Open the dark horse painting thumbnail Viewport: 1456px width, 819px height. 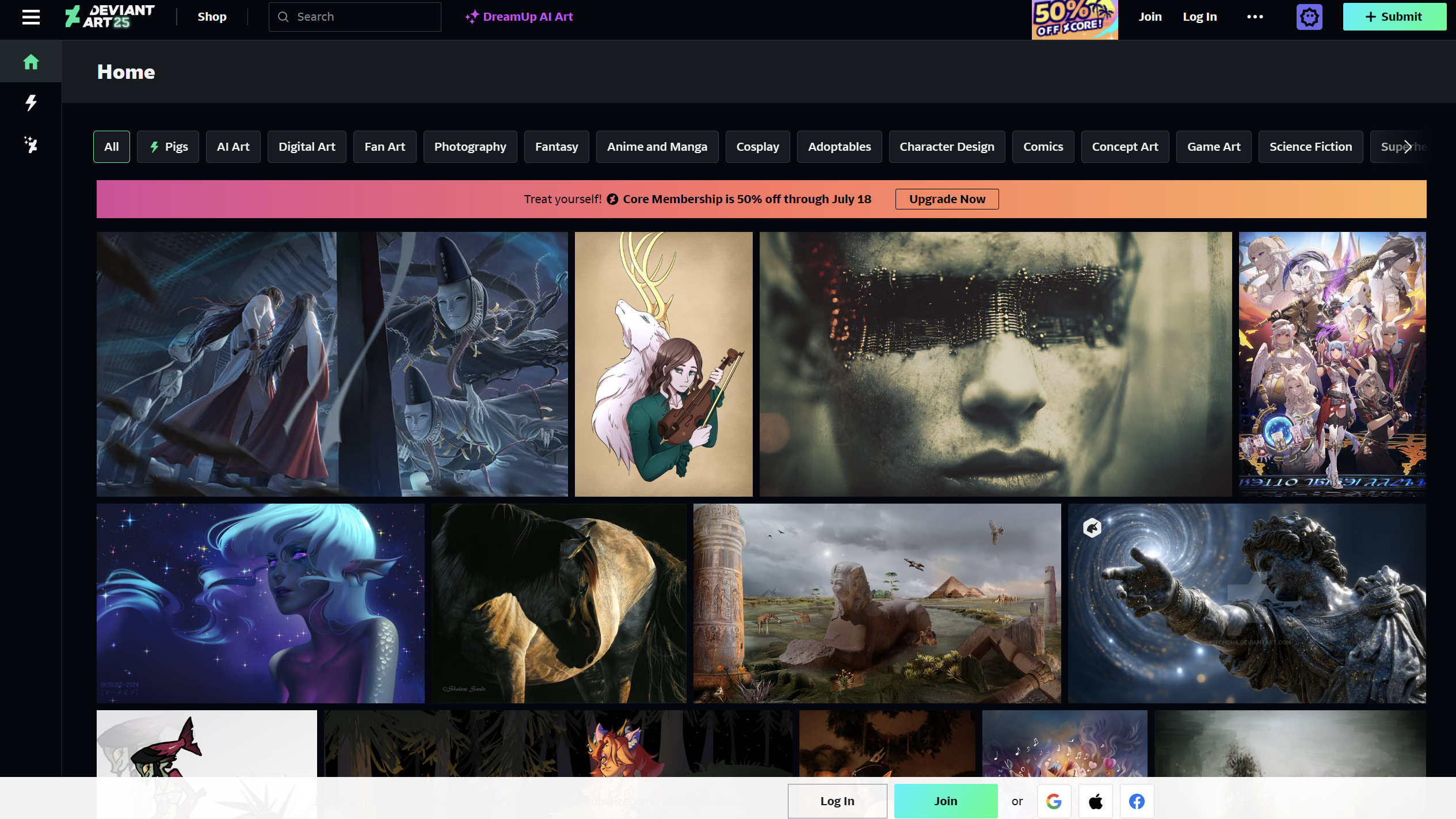559,603
